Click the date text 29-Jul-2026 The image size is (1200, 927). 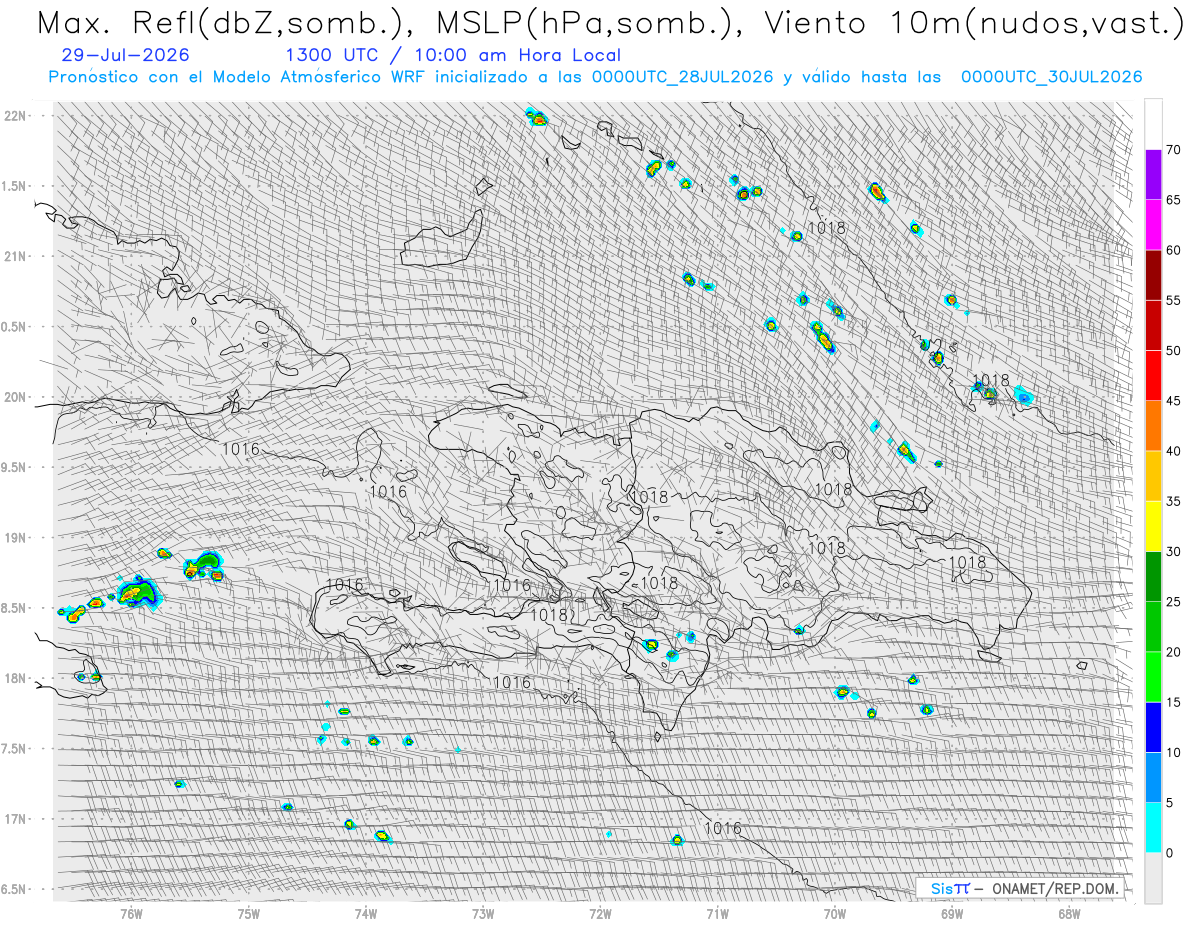click(125, 56)
